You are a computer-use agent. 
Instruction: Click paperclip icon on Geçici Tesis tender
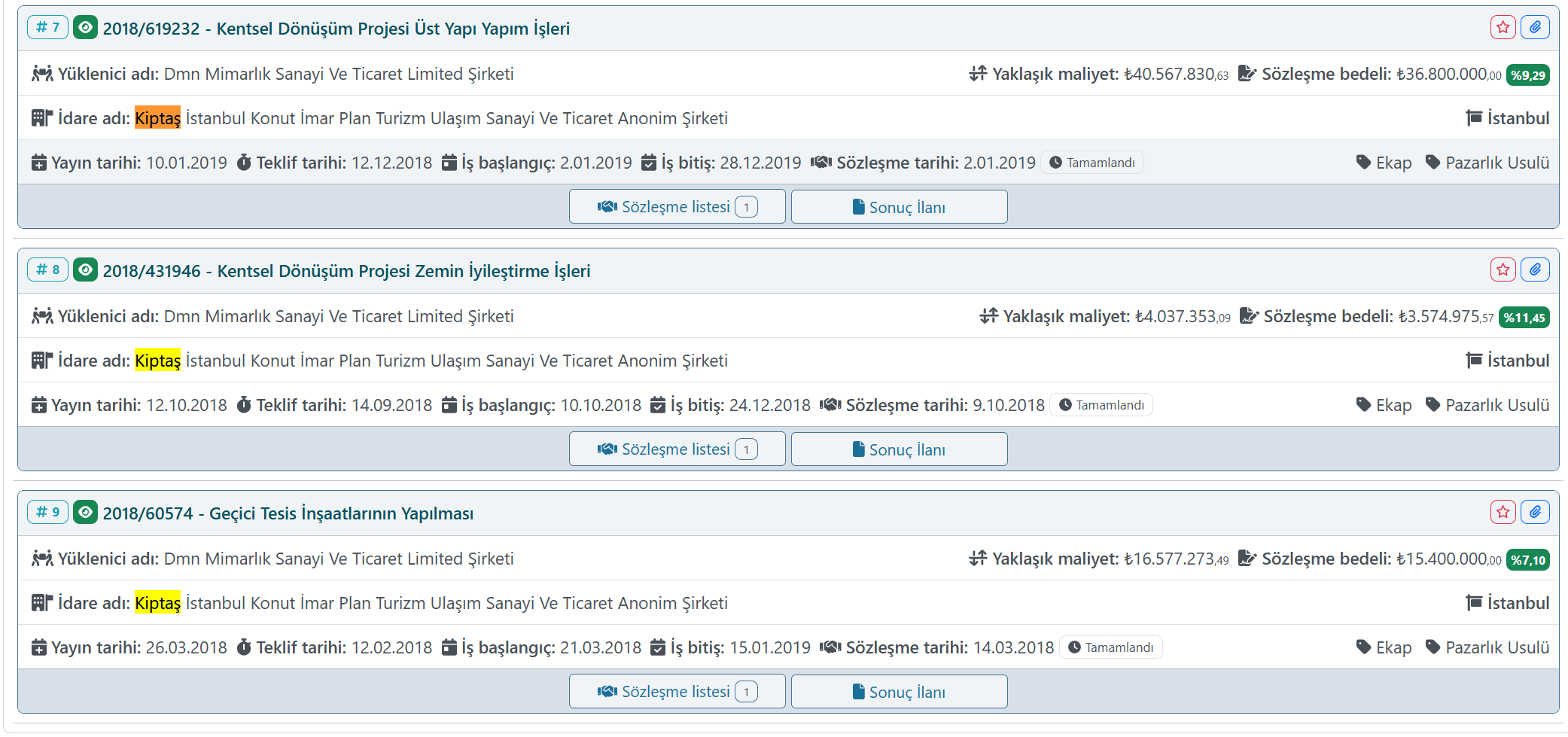click(x=1535, y=513)
